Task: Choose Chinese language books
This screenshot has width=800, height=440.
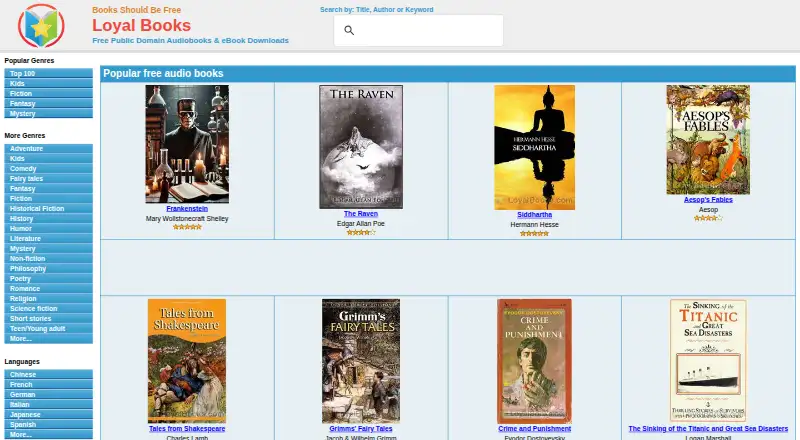Action: click(x=48, y=375)
